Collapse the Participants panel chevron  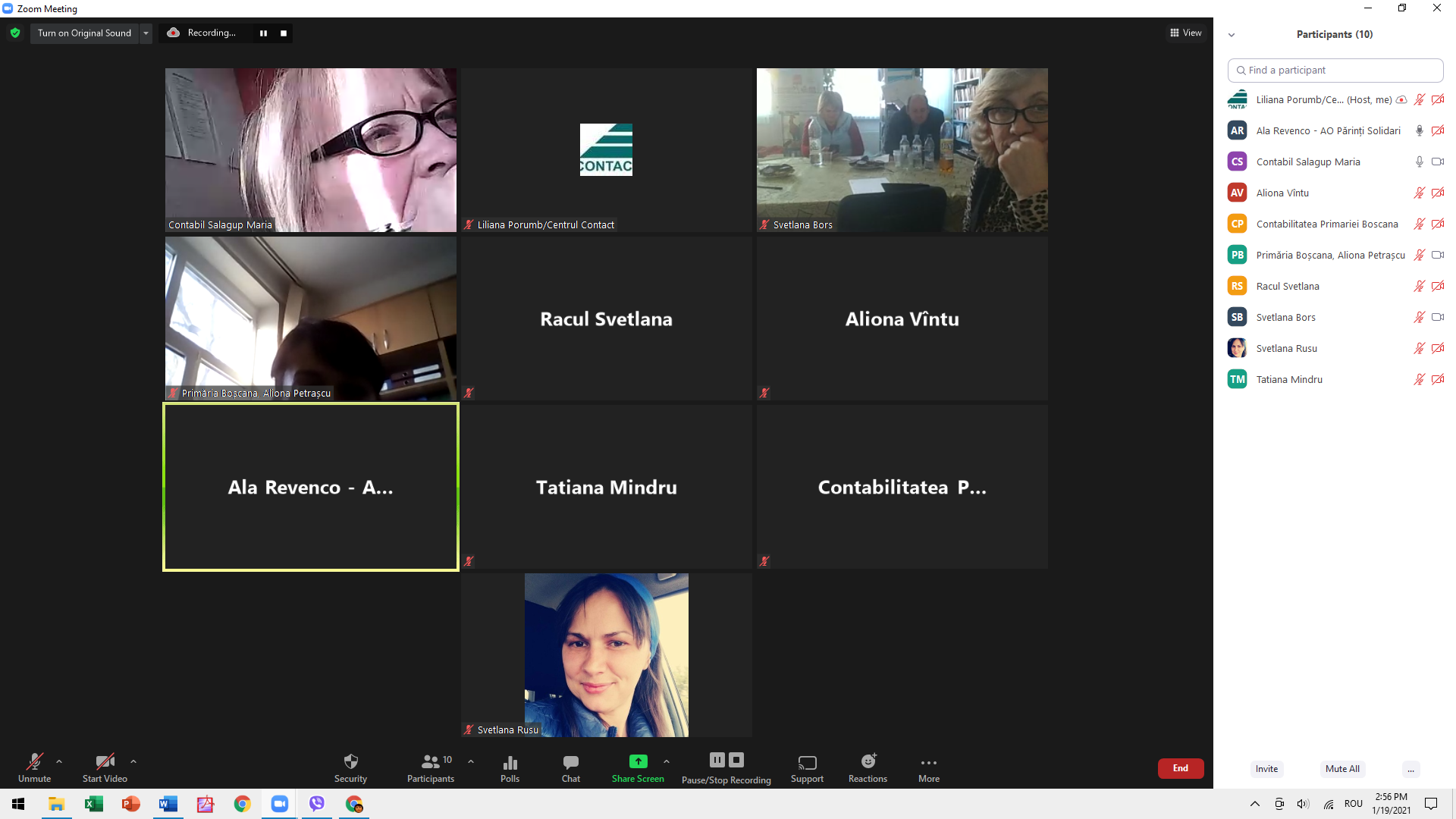click(x=1232, y=35)
